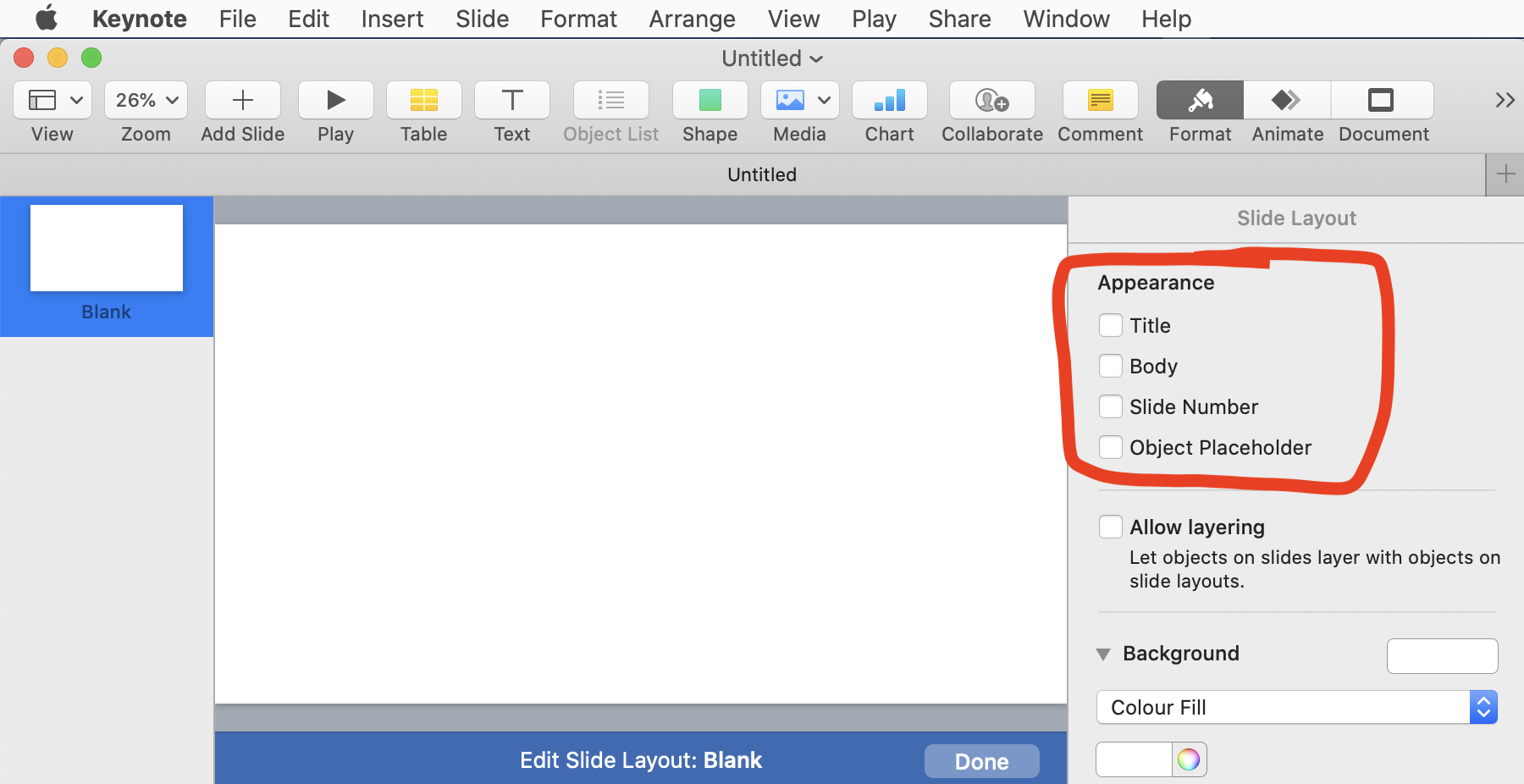The height and width of the screenshot is (784, 1524).
Task: Click the Add Slide plus icon
Action: [x=243, y=100]
